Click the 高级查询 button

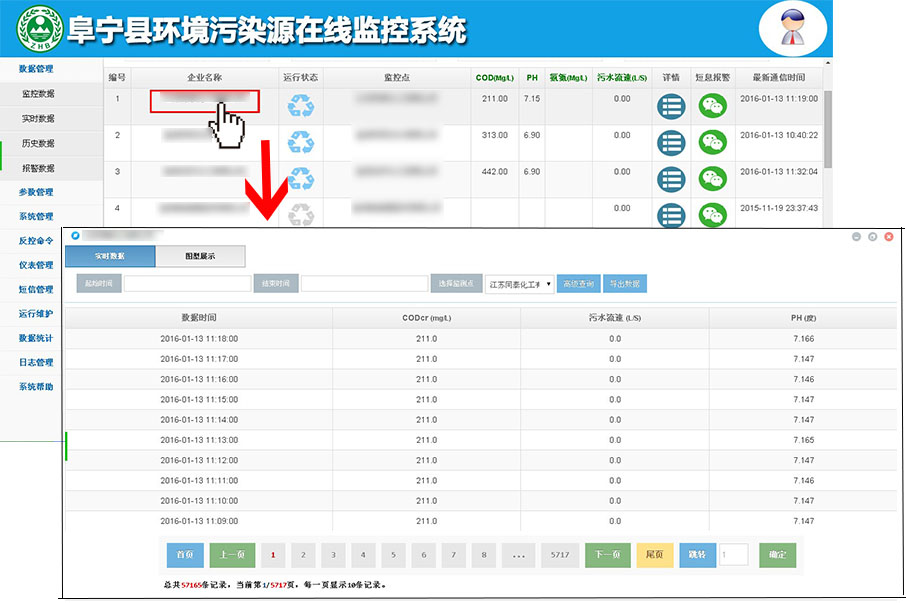click(x=578, y=284)
